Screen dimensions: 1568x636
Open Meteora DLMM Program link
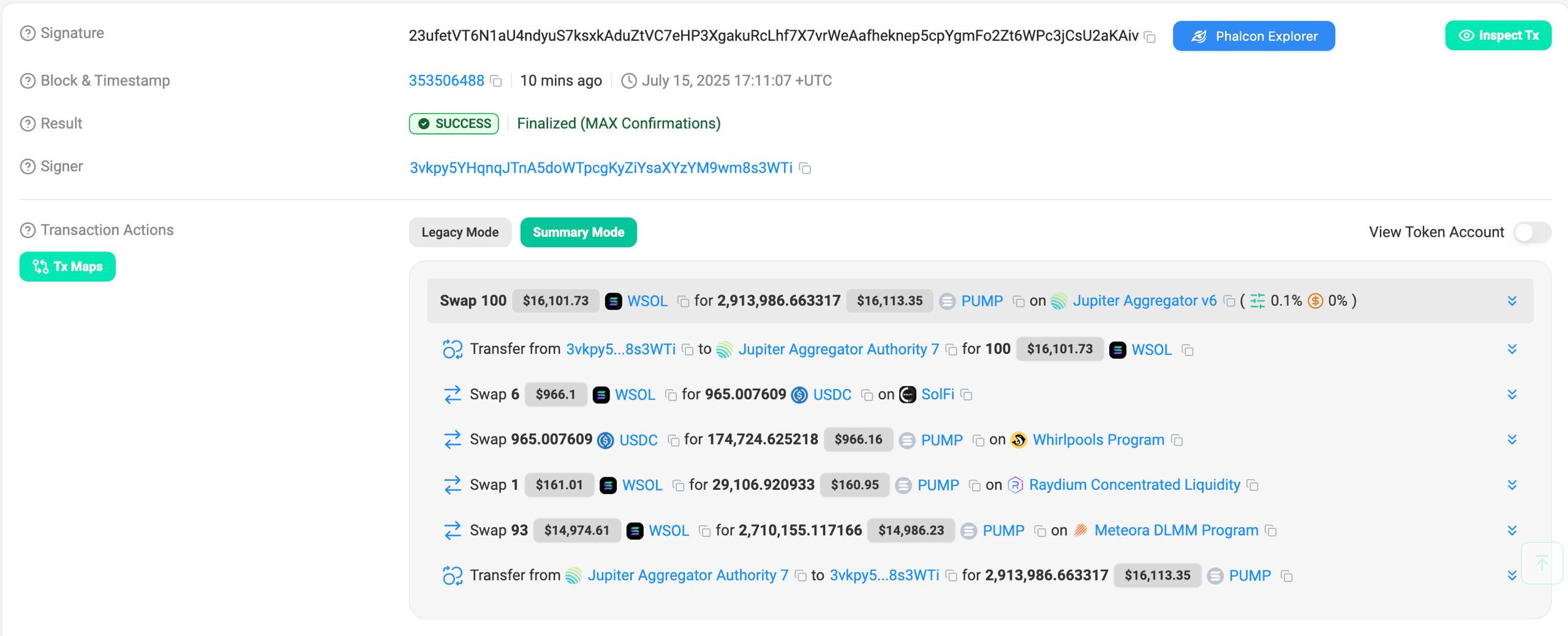tap(1176, 530)
